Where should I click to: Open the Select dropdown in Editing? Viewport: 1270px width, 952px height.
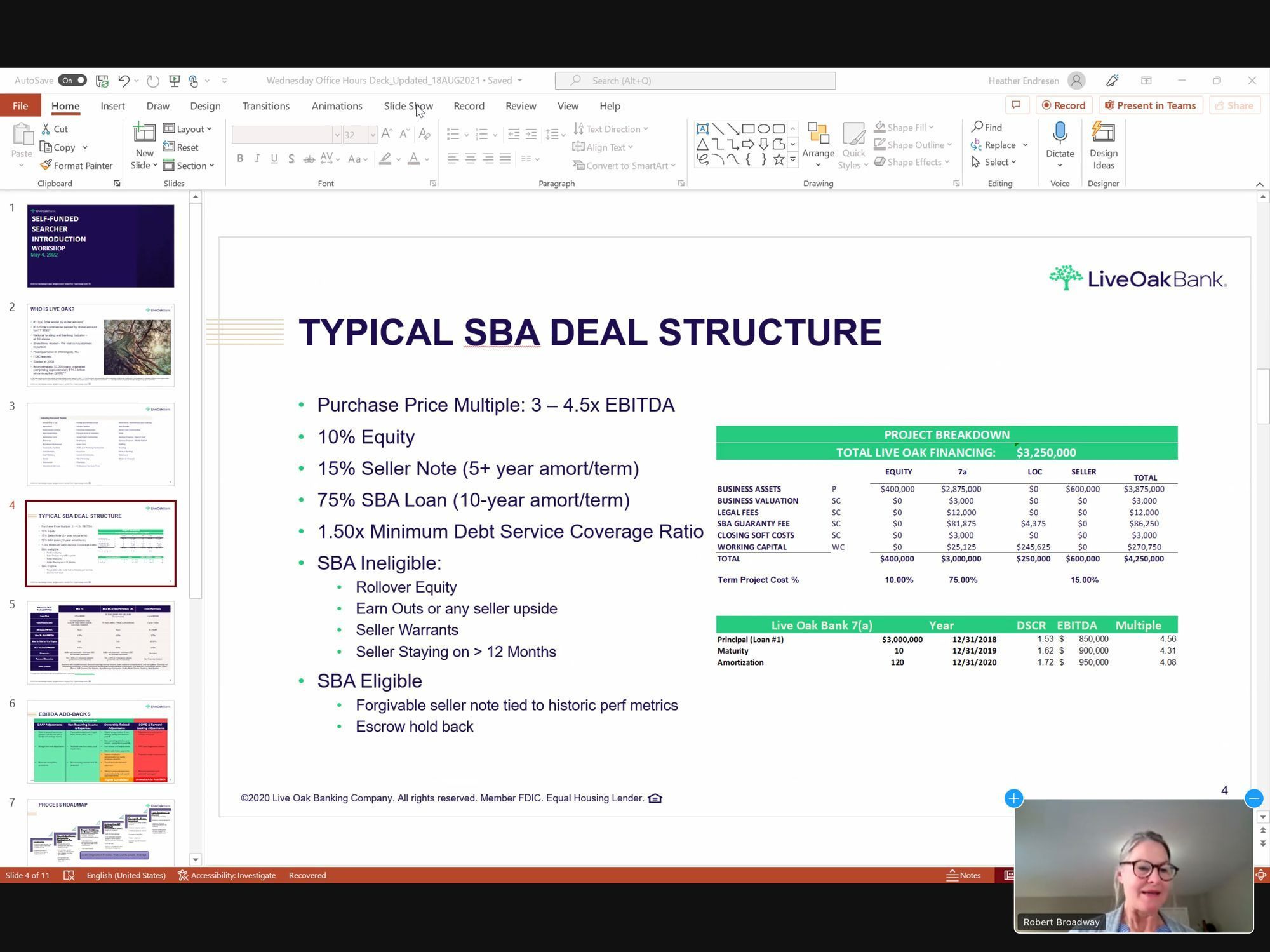[x=994, y=162]
